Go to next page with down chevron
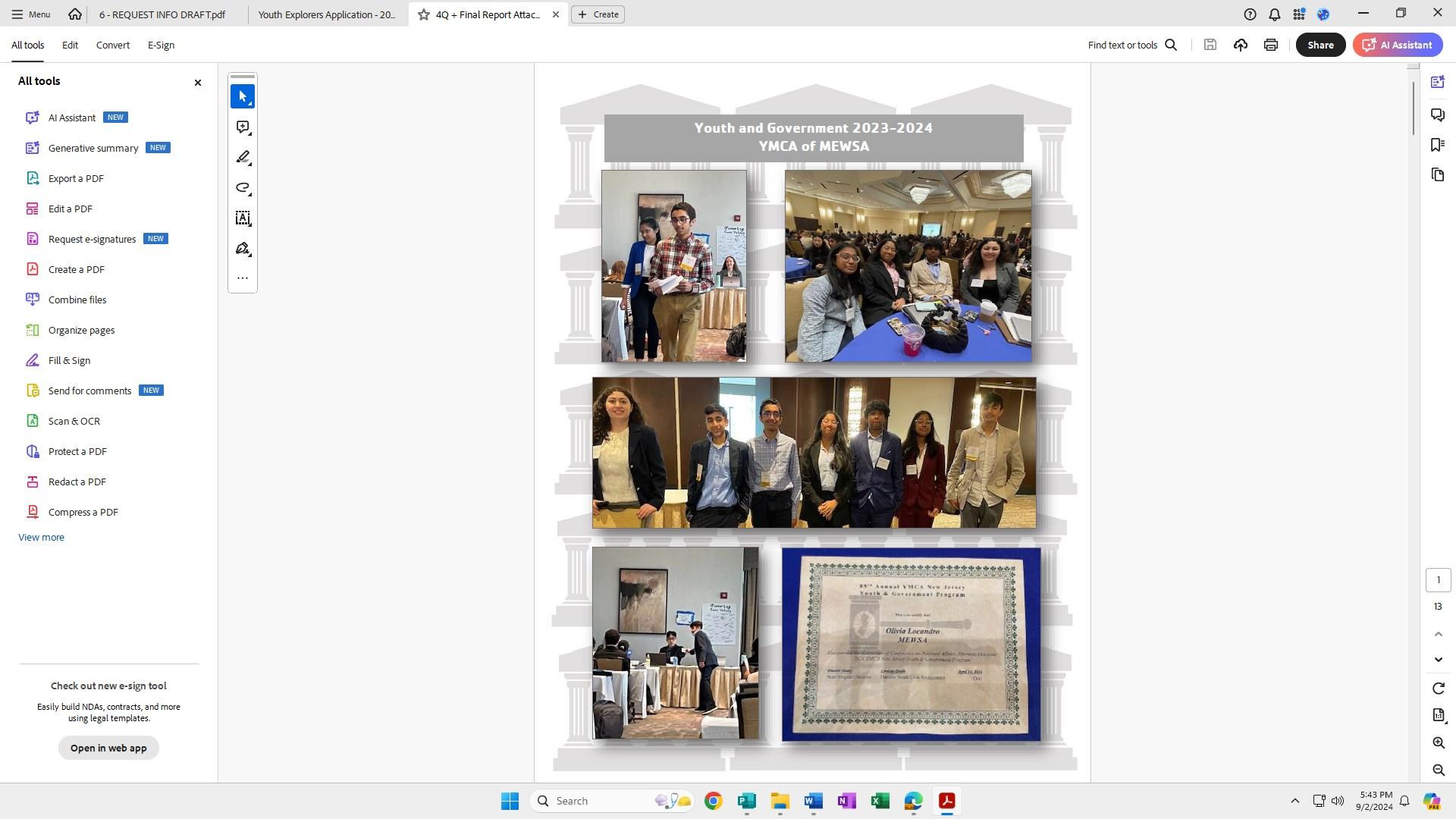The height and width of the screenshot is (819, 1456). point(1439,660)
